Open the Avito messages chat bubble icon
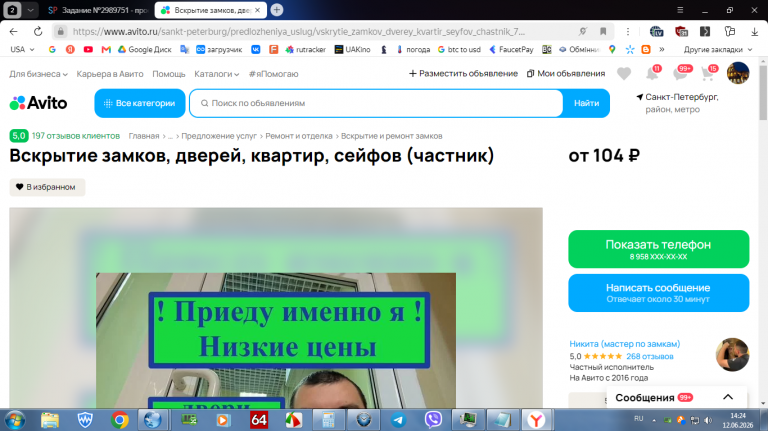 pos(680,73)
